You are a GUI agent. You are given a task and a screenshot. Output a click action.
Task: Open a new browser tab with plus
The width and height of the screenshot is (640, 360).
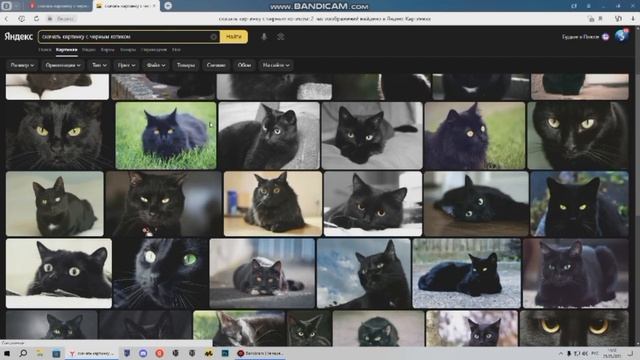(x=168, y=6)
